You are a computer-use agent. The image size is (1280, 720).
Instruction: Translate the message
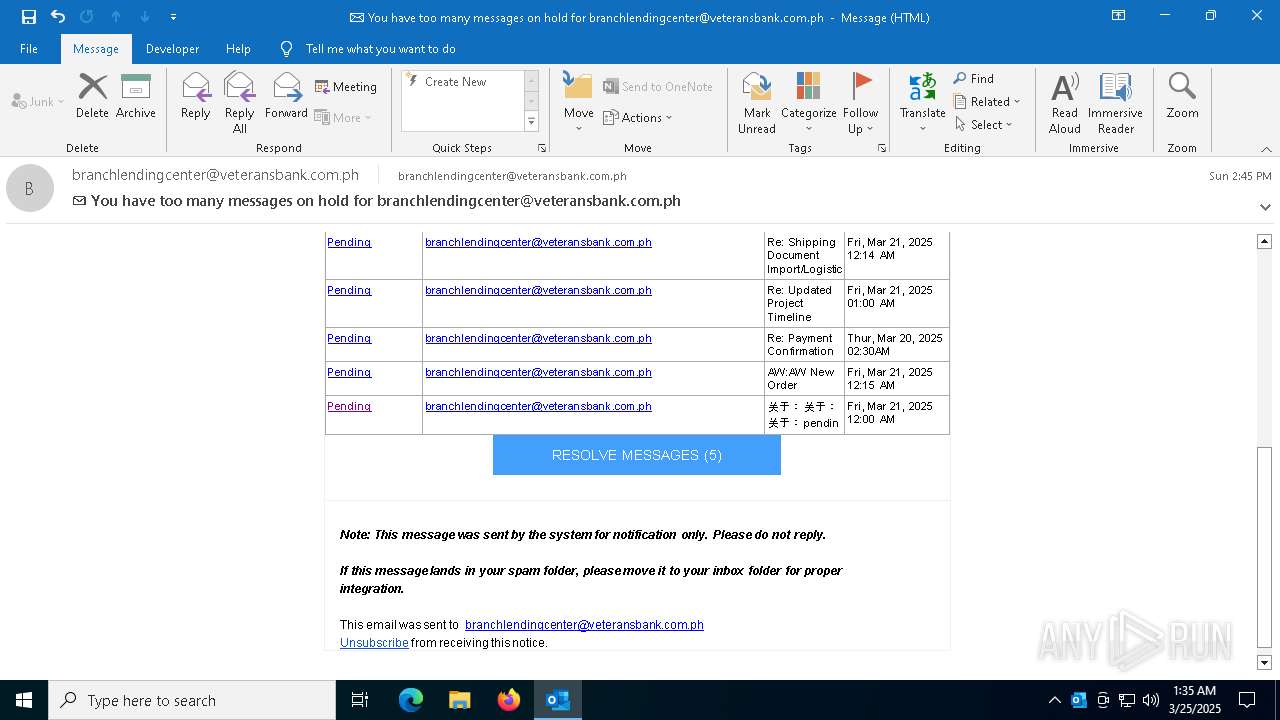click(922, 102)
